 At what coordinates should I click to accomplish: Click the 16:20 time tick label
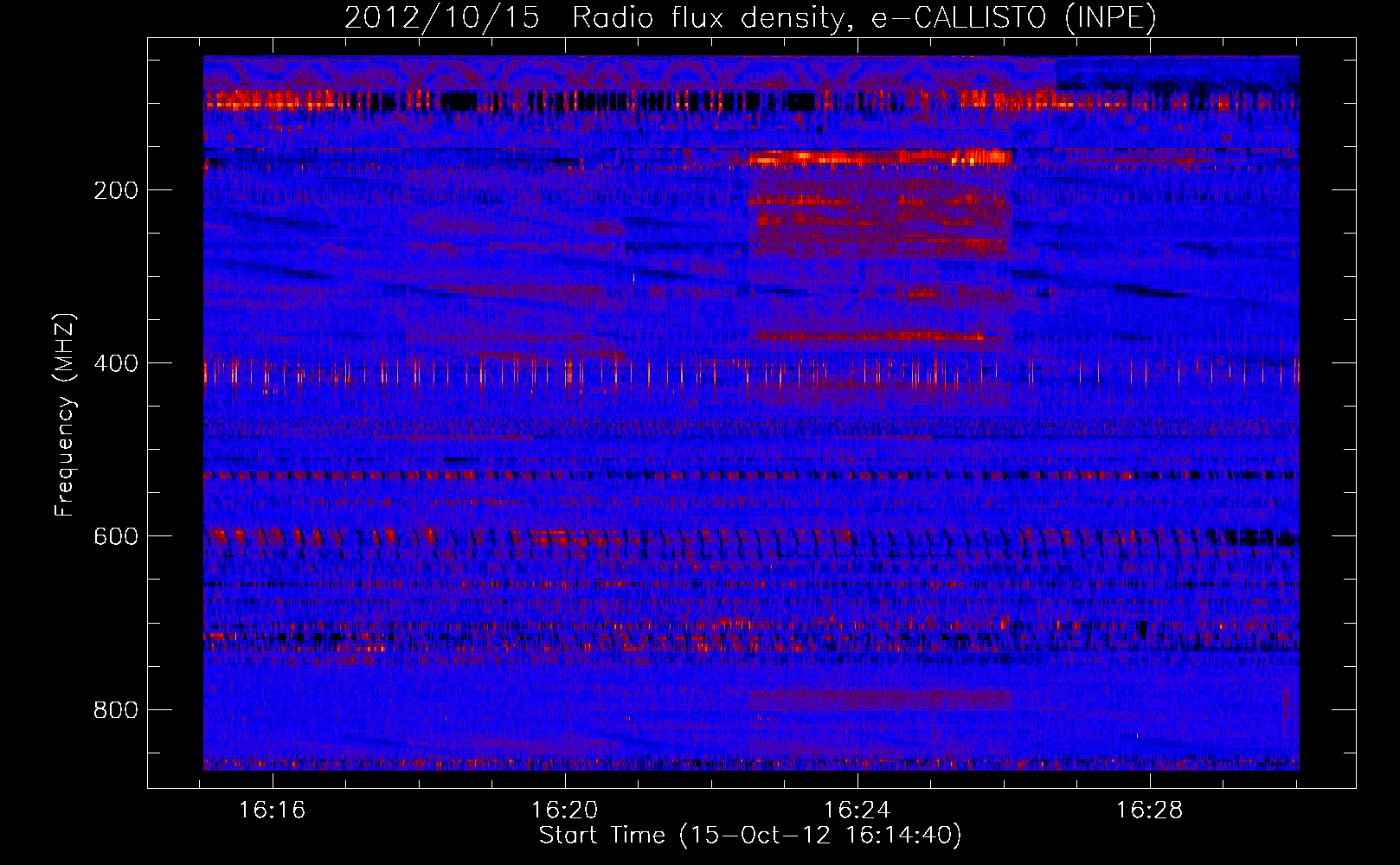565,811
